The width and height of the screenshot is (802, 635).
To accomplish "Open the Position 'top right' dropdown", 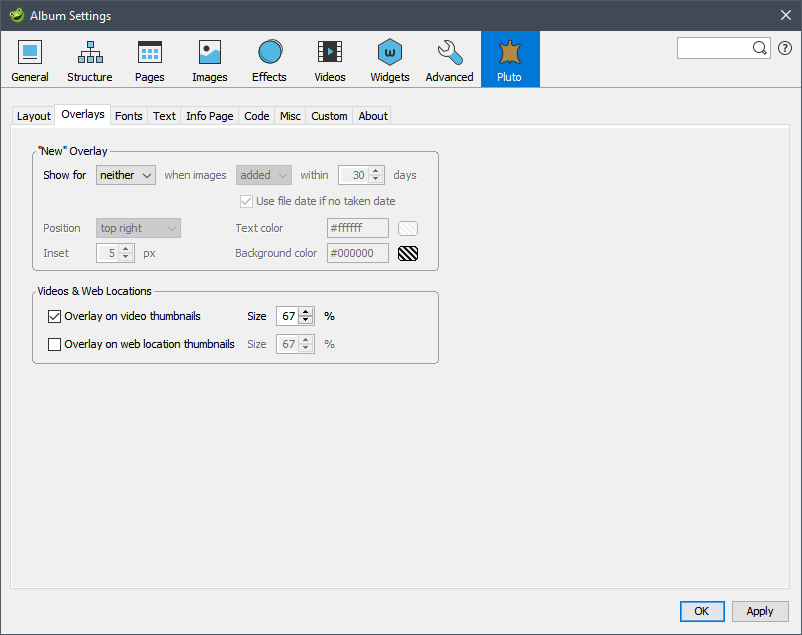I will pyautogui.click(x=138, y=228).
